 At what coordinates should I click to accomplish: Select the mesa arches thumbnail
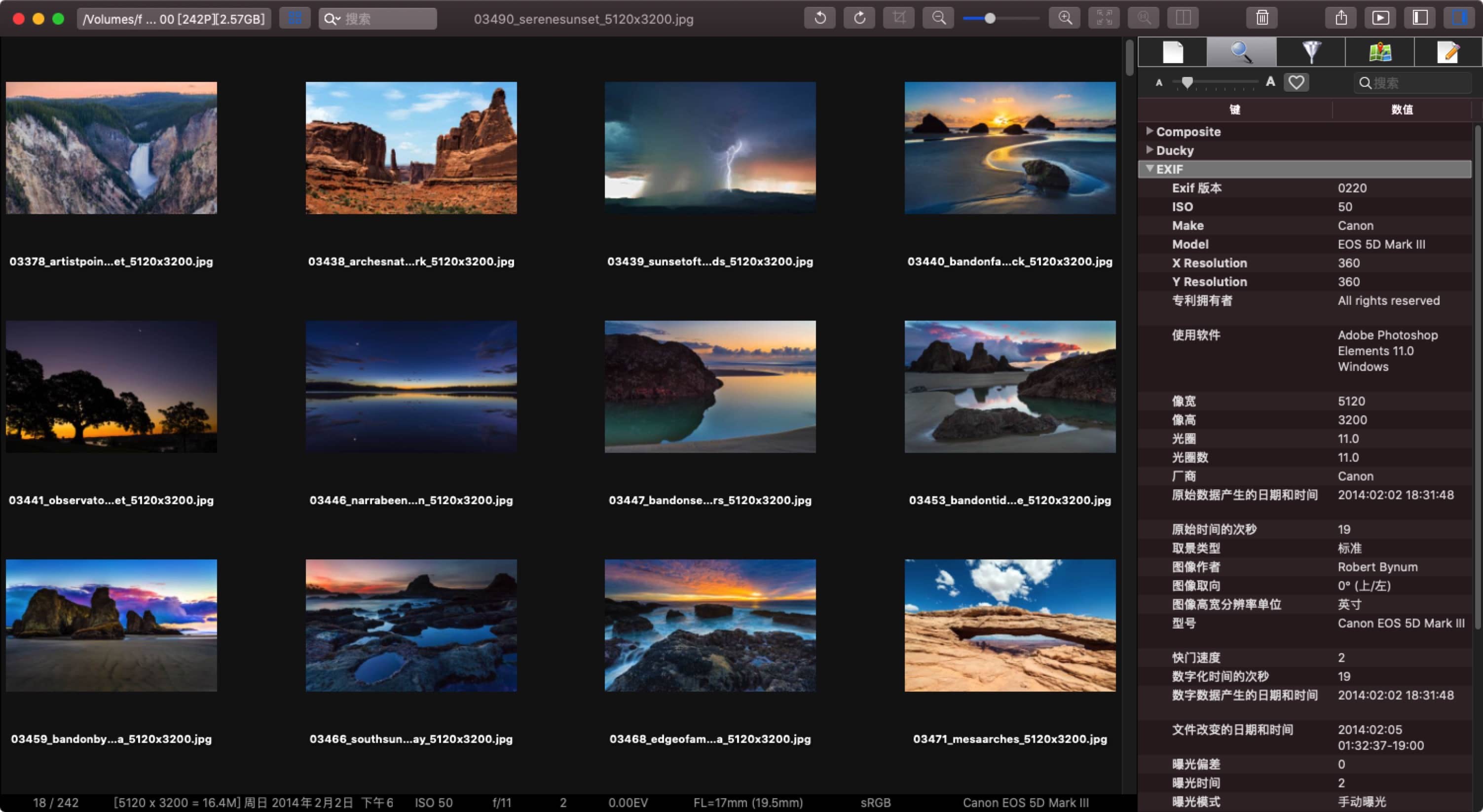1010,626
